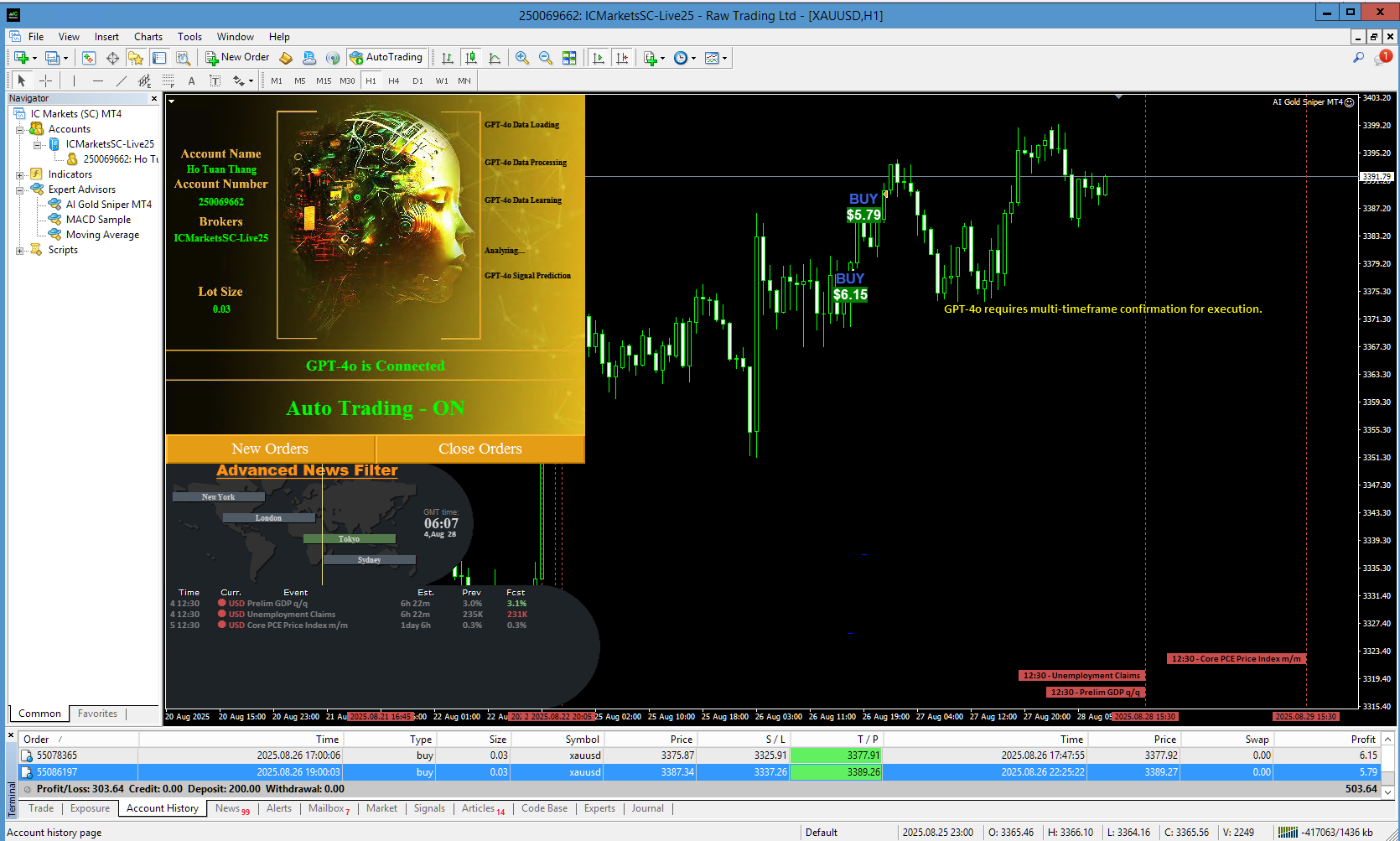Sort history by Symbol column

[x=557, y=740]
